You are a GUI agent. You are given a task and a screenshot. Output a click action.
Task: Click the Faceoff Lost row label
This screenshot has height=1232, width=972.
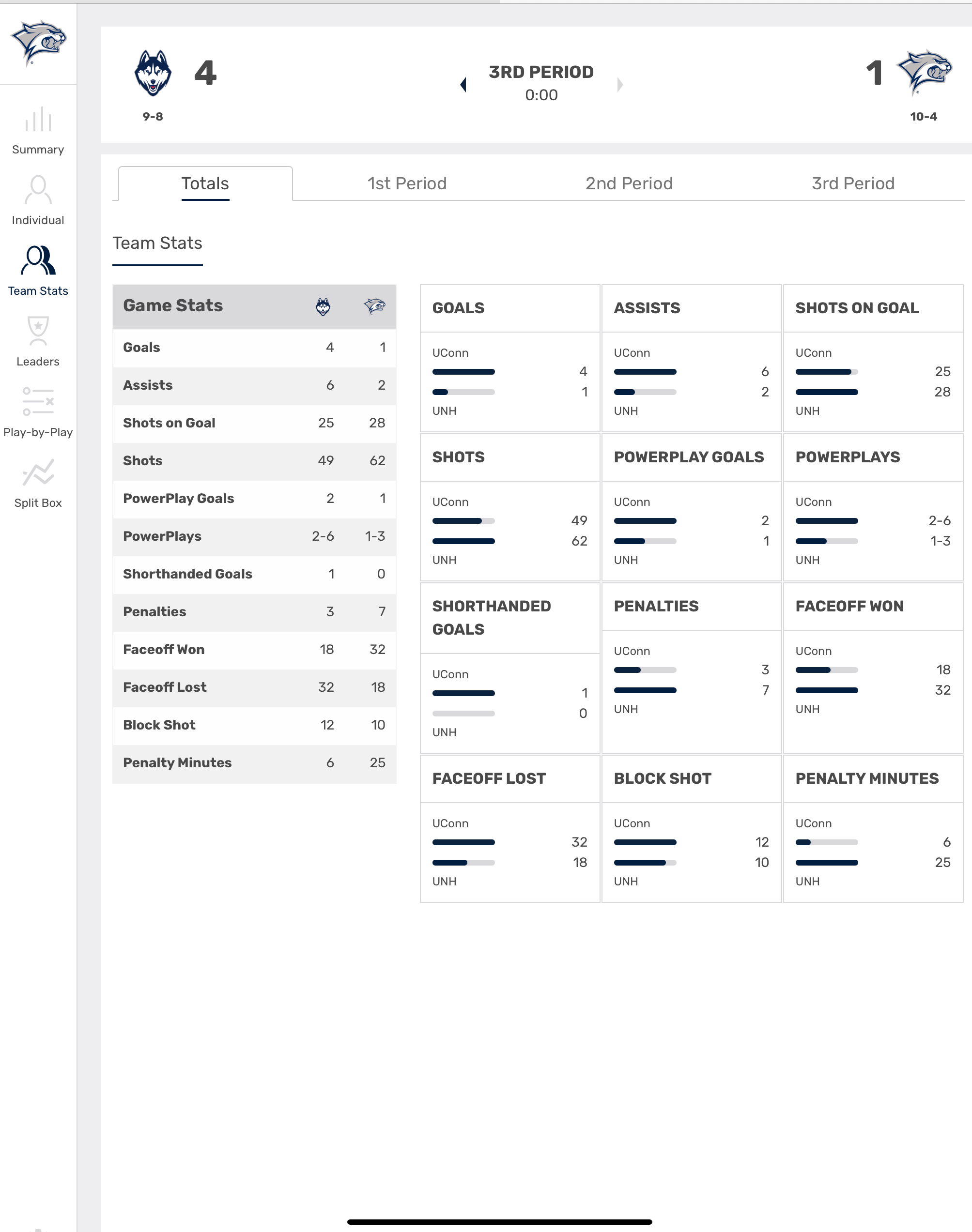(165, 688)
